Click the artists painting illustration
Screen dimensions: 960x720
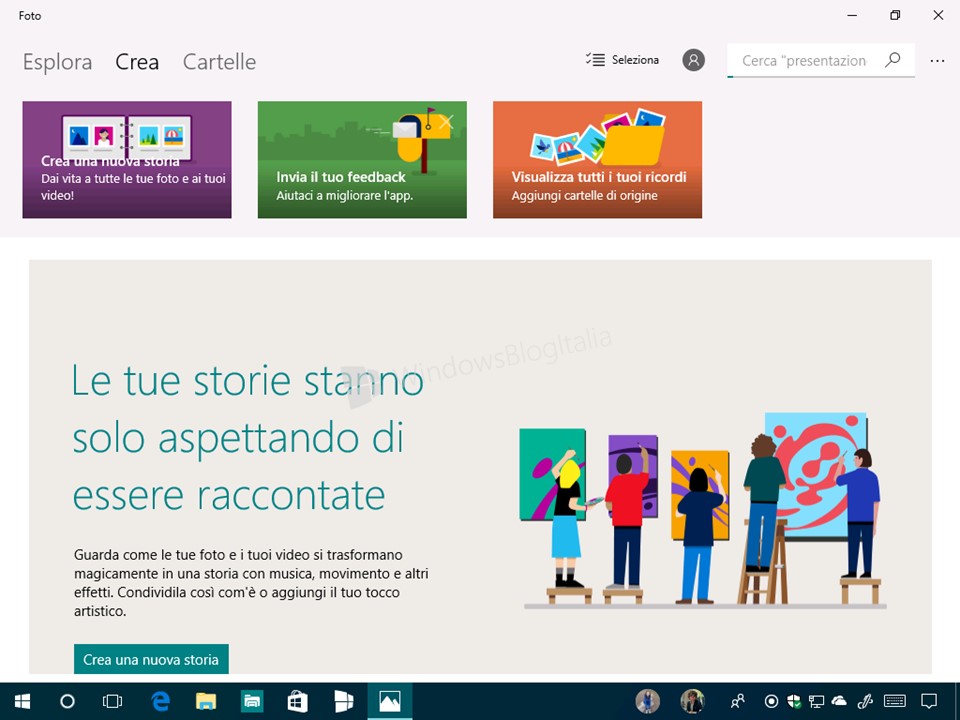pos(704,511)
